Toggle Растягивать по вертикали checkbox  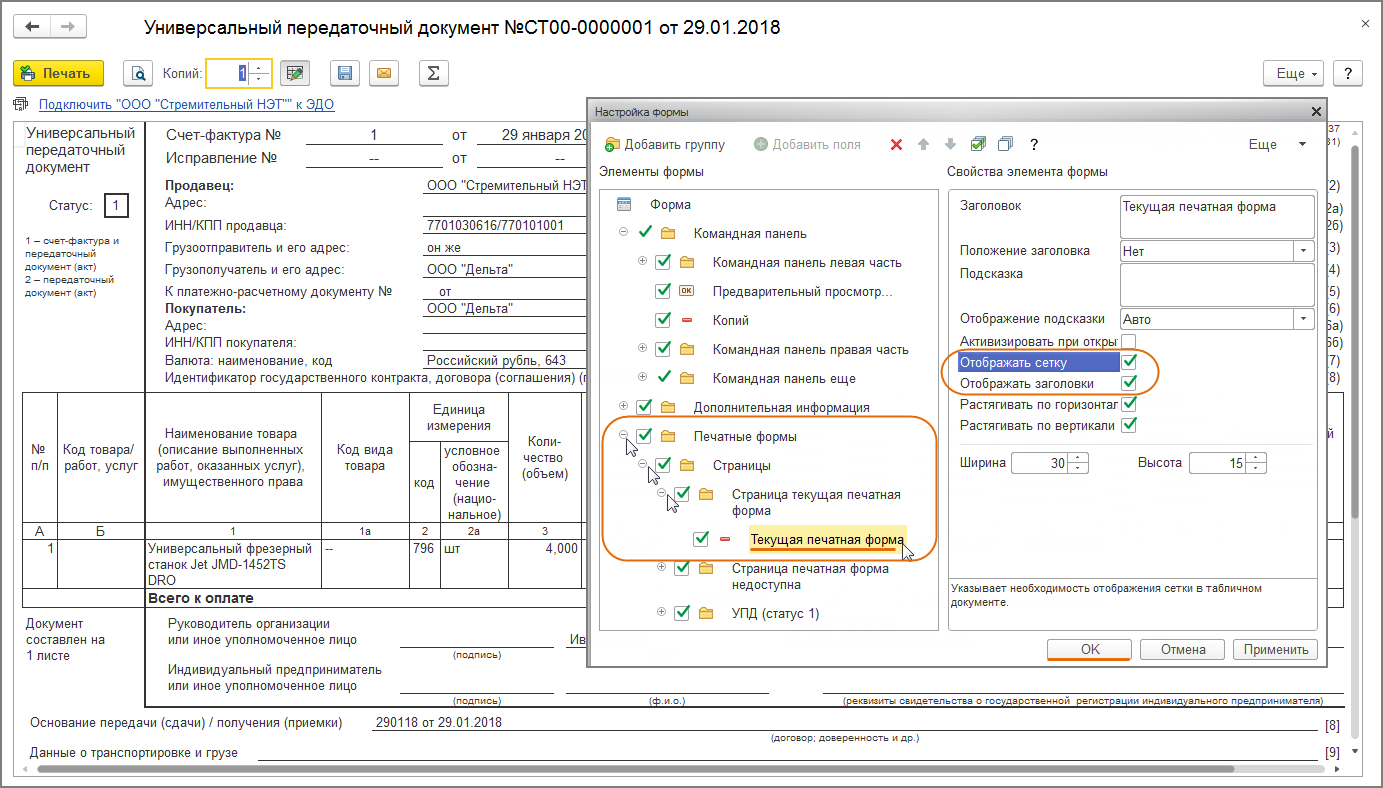pos(1129,425)
